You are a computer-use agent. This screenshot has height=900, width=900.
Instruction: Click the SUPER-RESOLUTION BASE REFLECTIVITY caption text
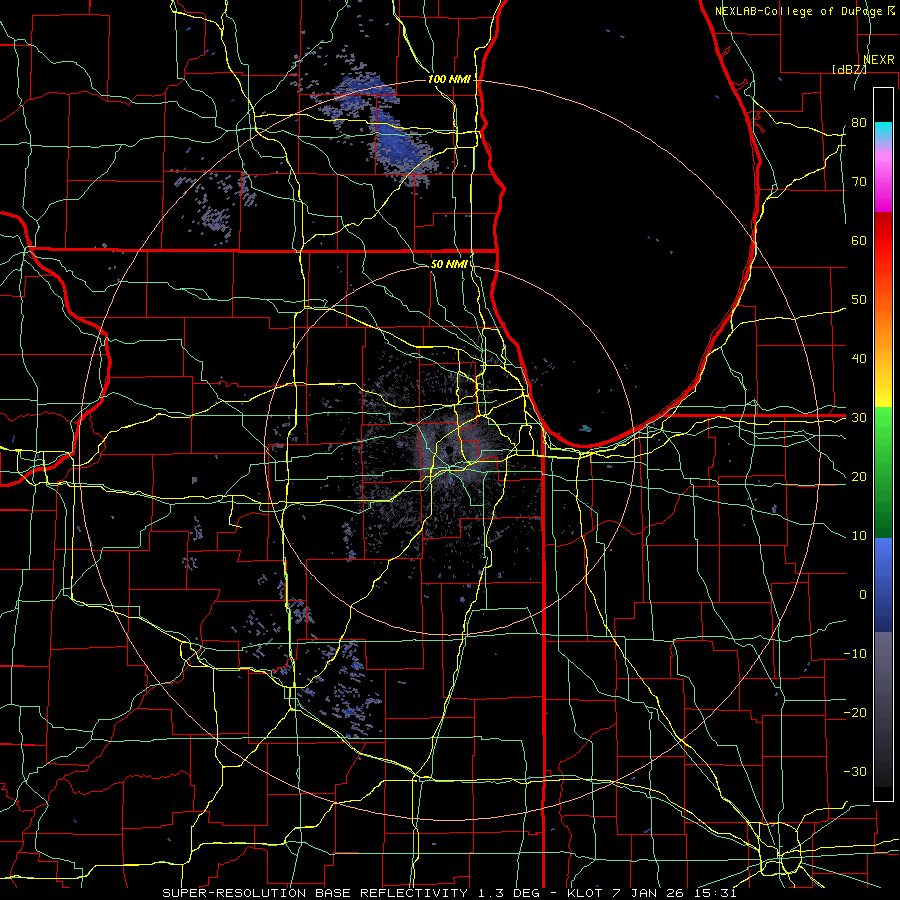coord(315,893)
